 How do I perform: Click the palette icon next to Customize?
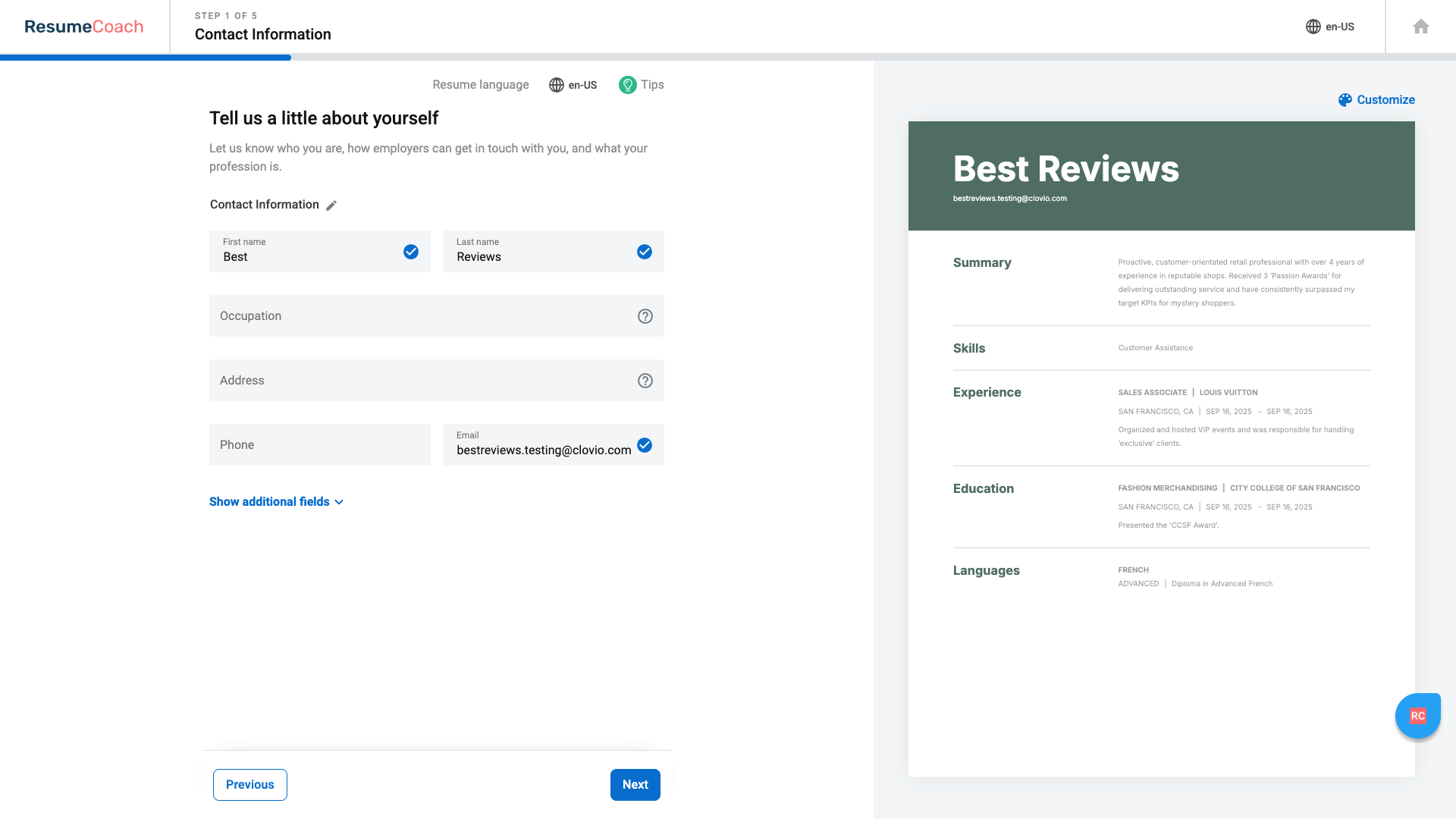pos(1345,99)
